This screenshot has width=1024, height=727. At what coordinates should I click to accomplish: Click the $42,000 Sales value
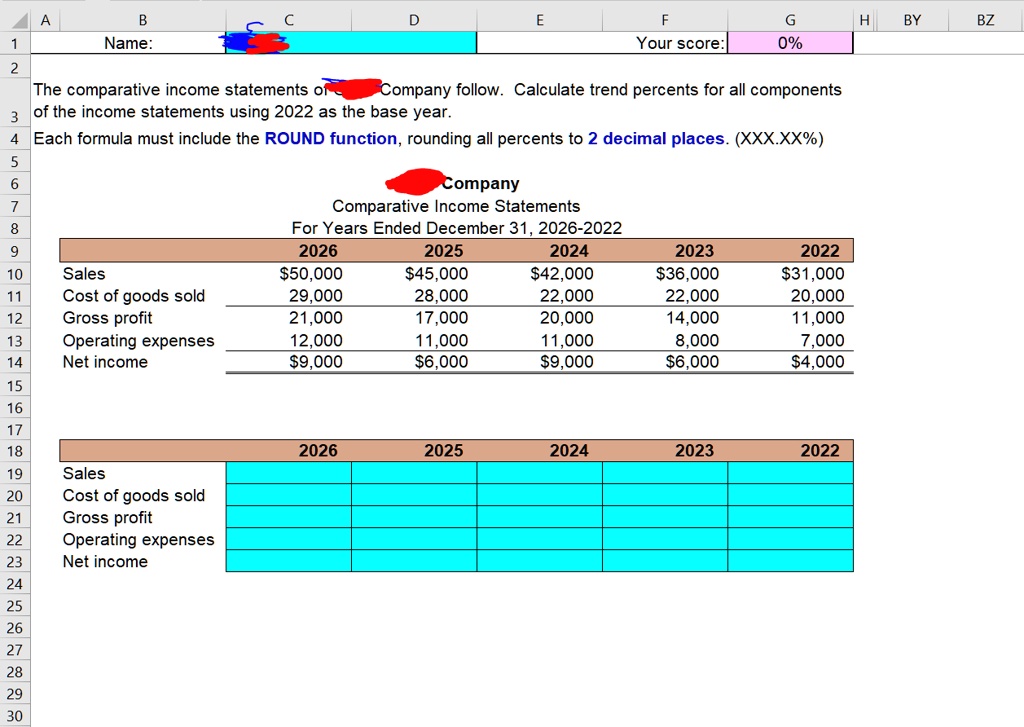[562, 274]
